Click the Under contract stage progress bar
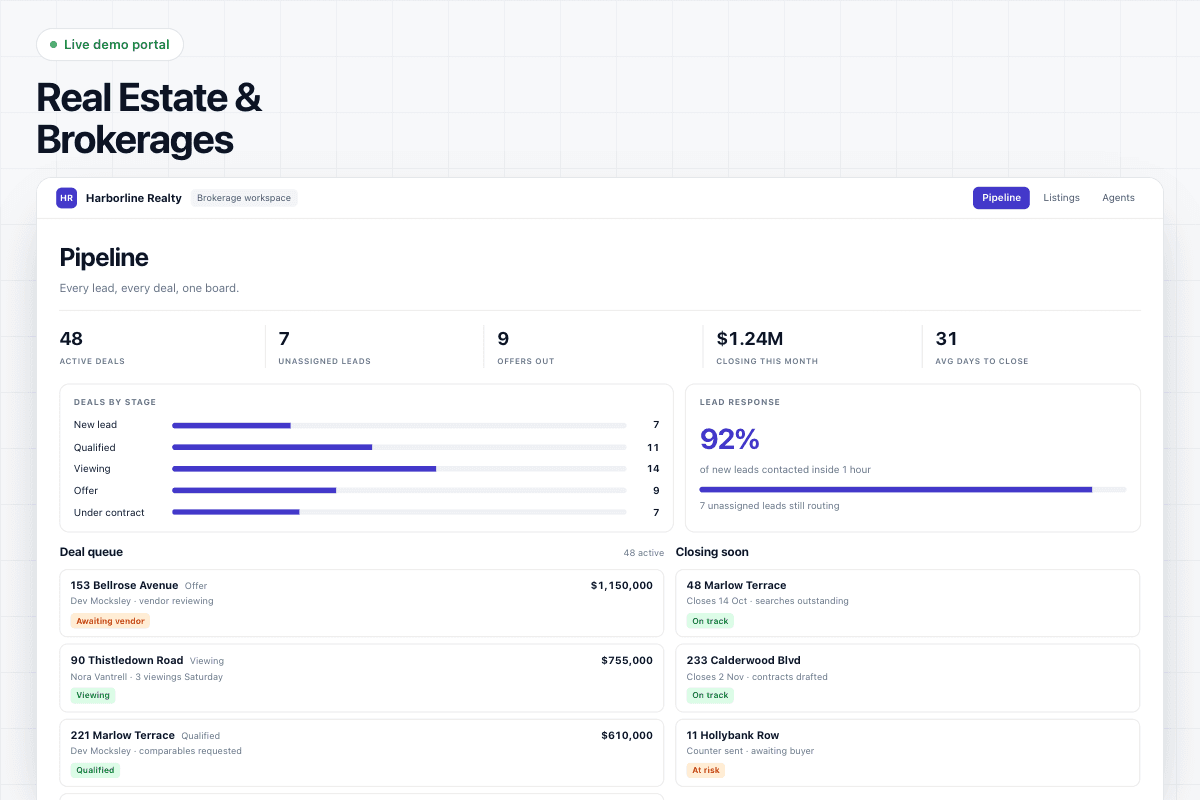Viewport: 1200px width, 800px height. tap(399, 512)
